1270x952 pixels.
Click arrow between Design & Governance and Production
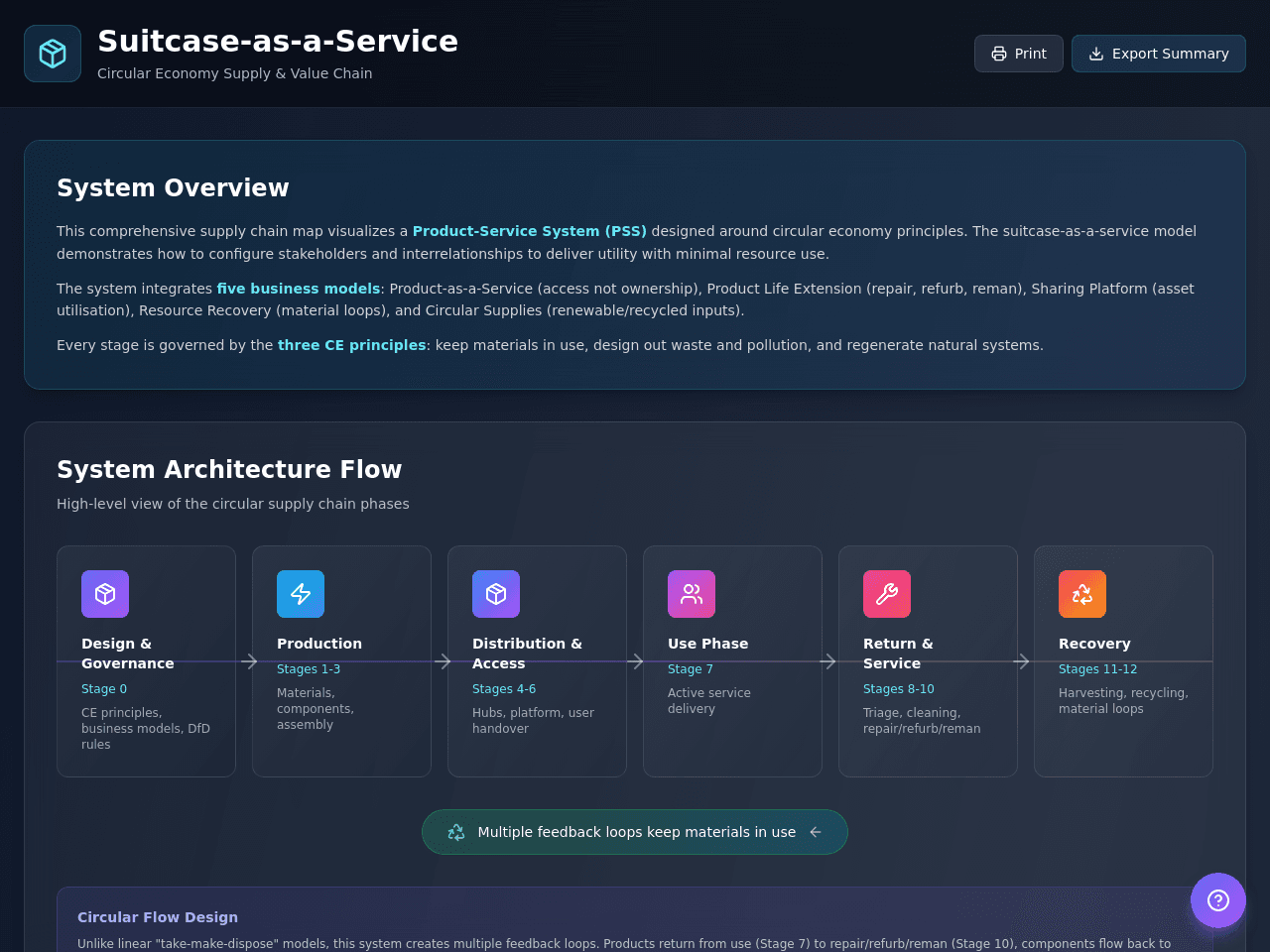249,661
